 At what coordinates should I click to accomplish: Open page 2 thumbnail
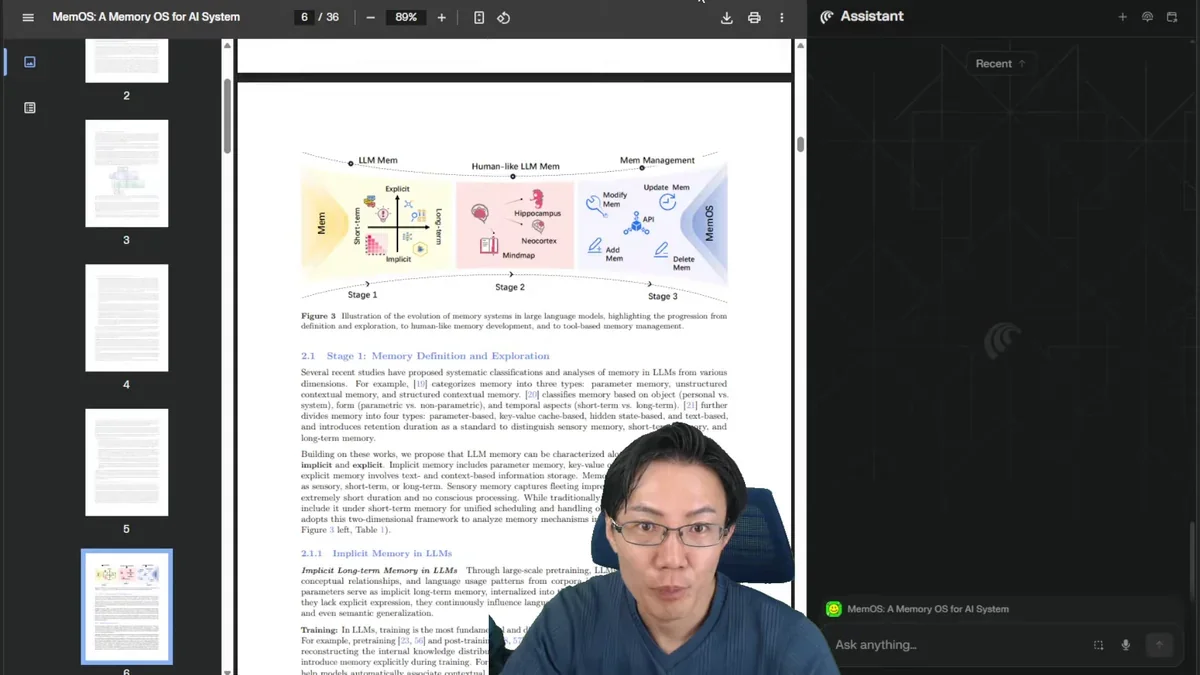point(127,61)
